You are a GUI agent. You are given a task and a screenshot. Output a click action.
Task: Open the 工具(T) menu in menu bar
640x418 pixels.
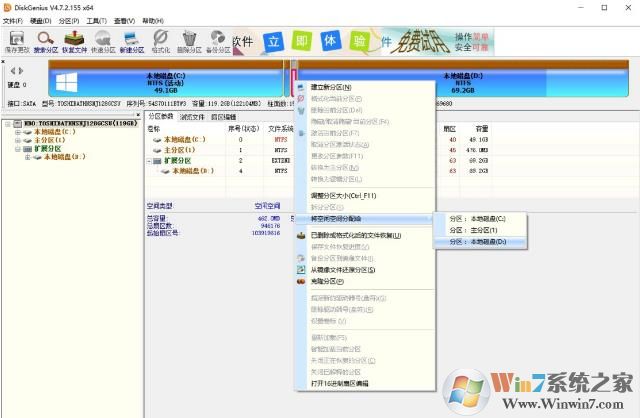pos(96,20)
